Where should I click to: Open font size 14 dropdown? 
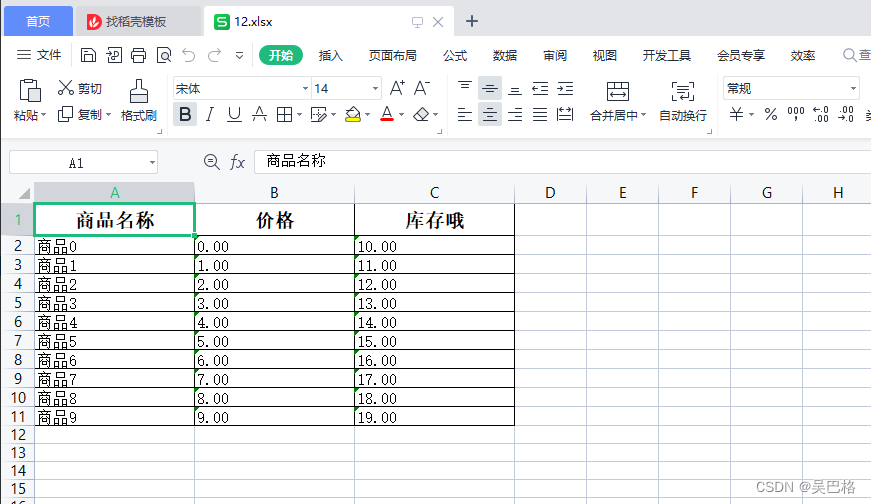[x=375, y=88]
